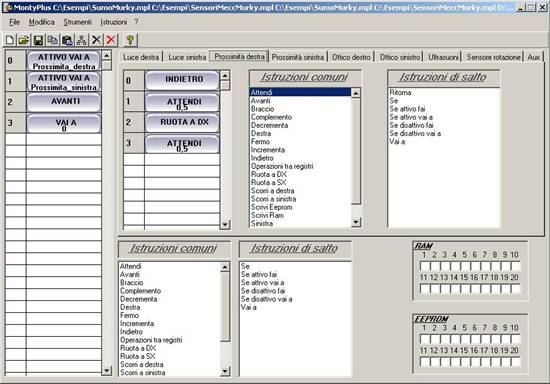The height and width of the screenshot is (384, 550).
Task: Select Ritorna in upper Istruzioni di salto
Action: point(400,93)
